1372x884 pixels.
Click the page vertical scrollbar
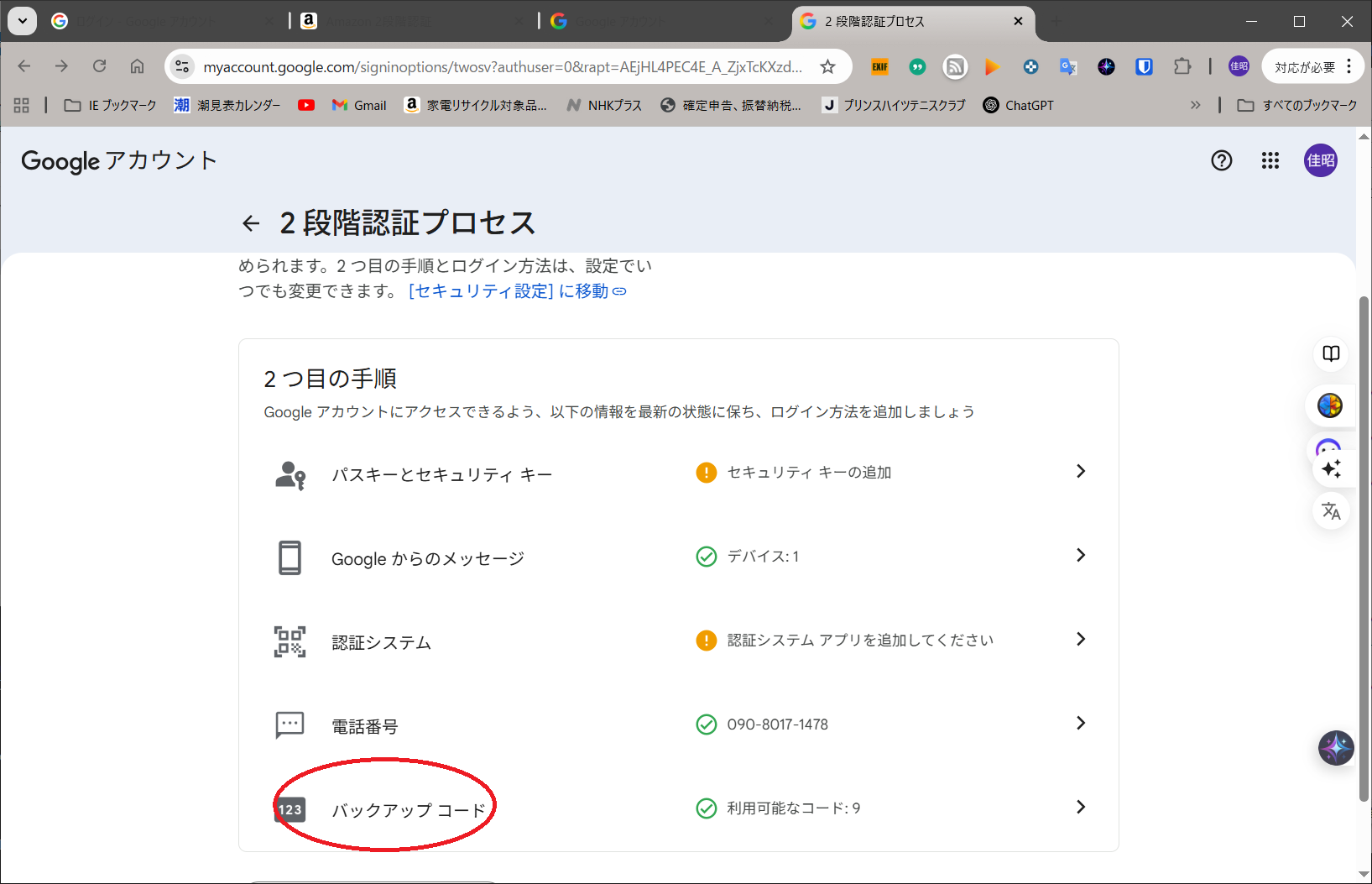pyautogui.click(x=1364, y=546)
